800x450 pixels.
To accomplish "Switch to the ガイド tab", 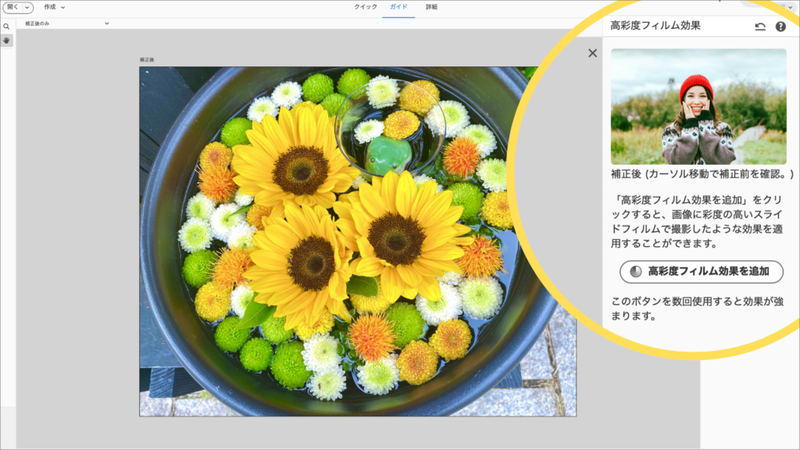I will (x=398, y=7).
